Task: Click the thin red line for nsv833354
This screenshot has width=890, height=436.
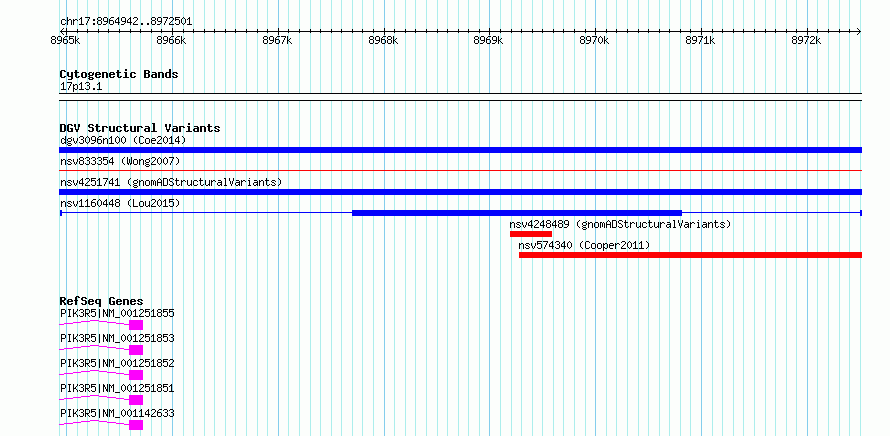Action: (x=460, y=170)
